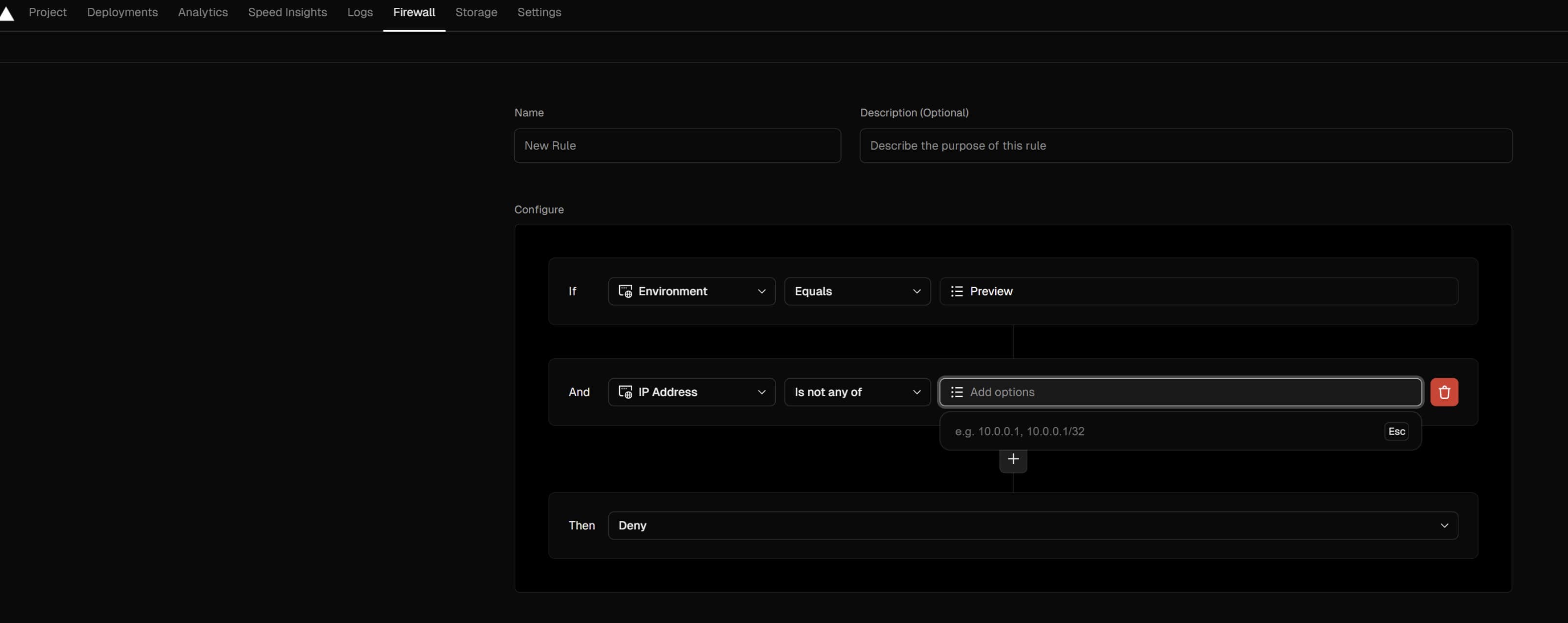Switch to the Deployments tab

click(x=122, y=12)
